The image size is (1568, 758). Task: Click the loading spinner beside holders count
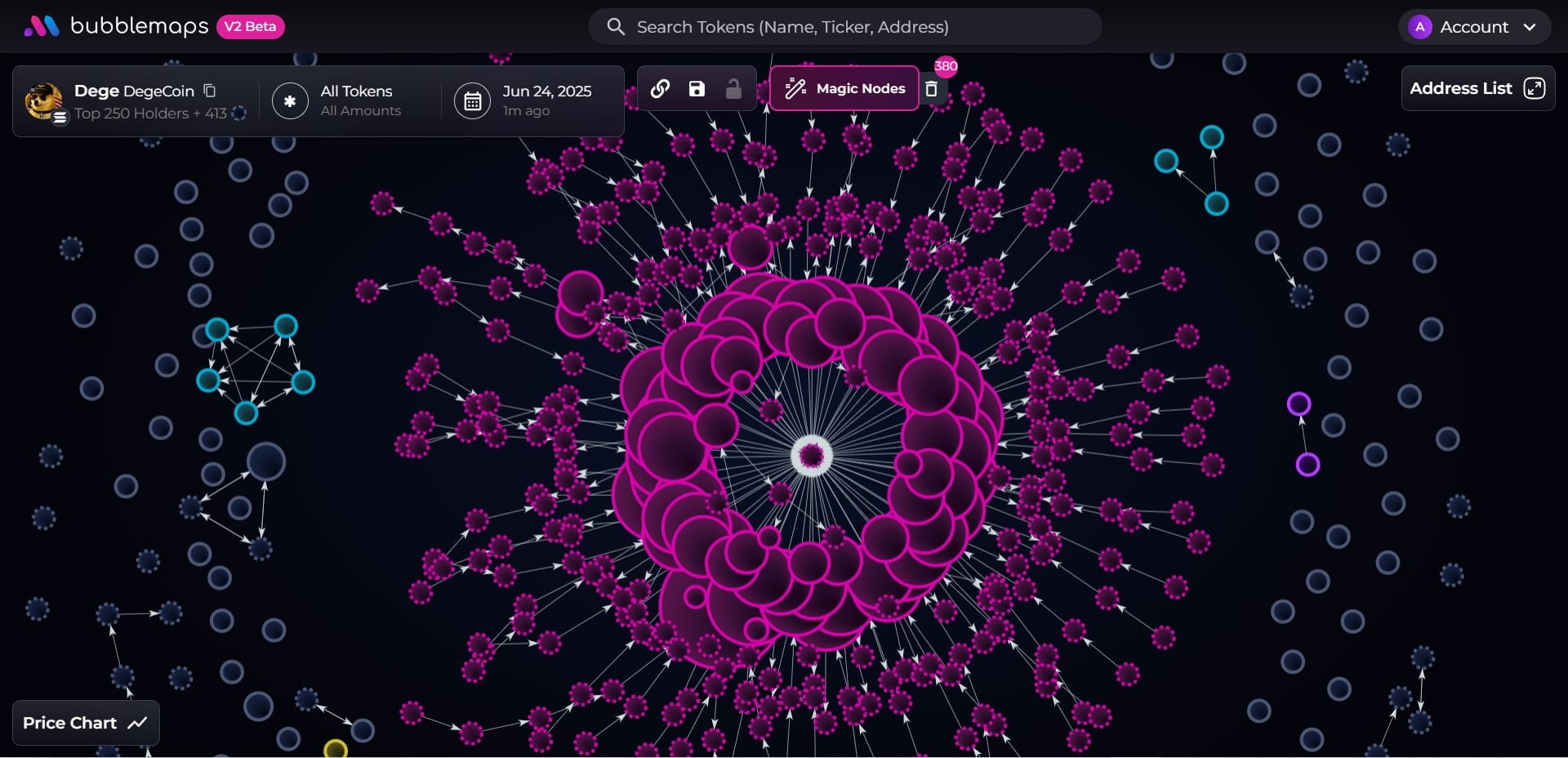click(x=238, y=113)
